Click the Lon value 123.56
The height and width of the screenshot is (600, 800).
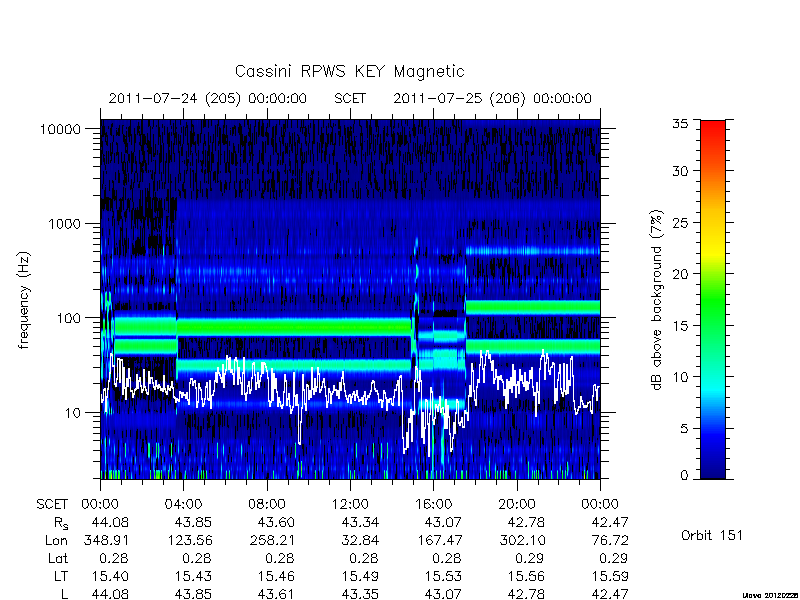190,540
